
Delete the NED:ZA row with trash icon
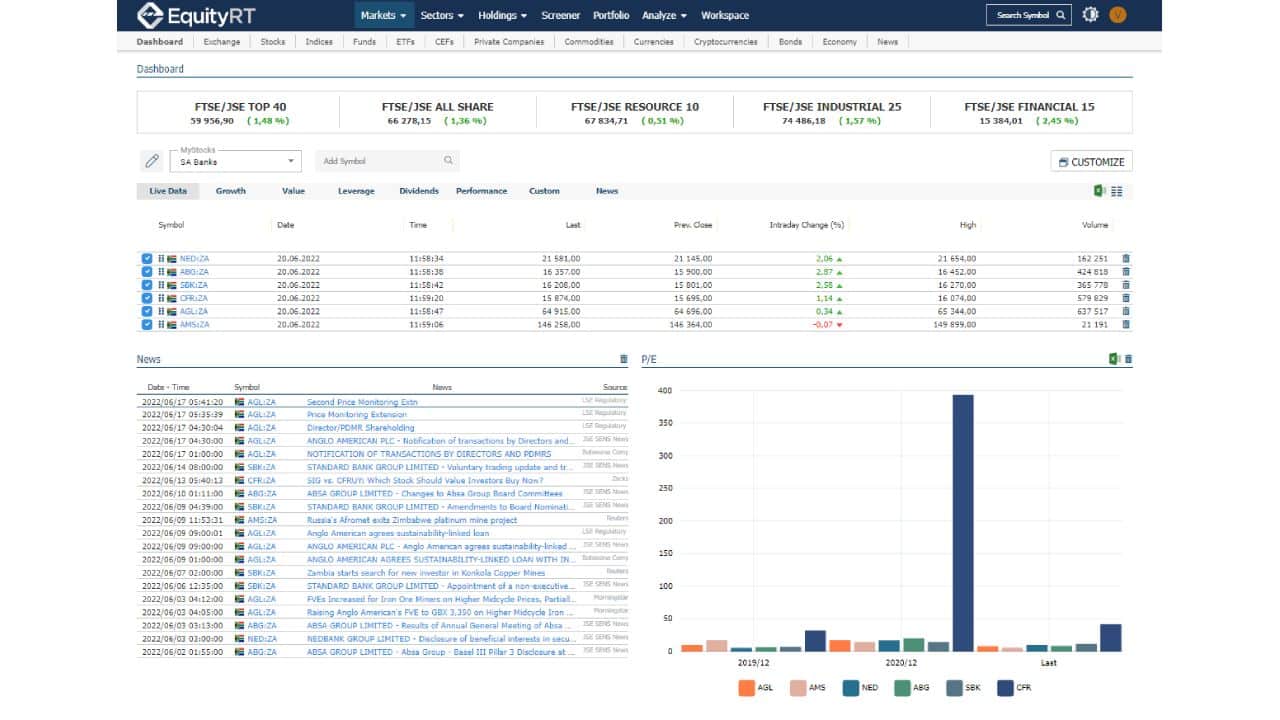coord(1126,259)
